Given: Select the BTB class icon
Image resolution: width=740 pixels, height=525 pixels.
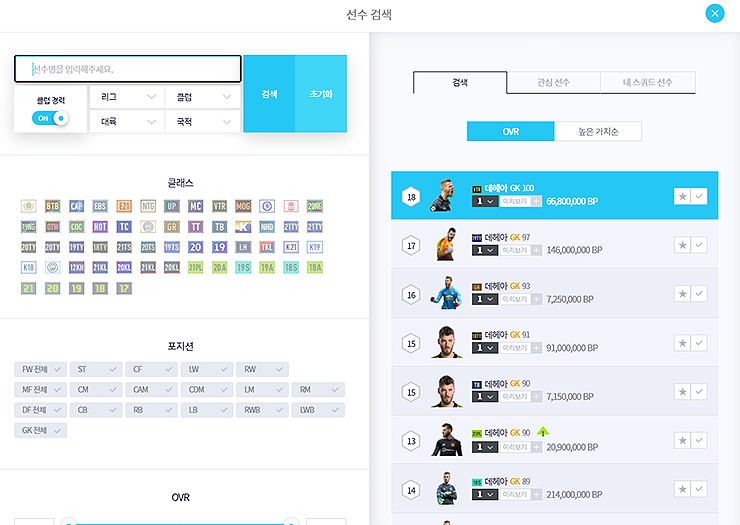Looking at the screenshot, I should 52,206.
